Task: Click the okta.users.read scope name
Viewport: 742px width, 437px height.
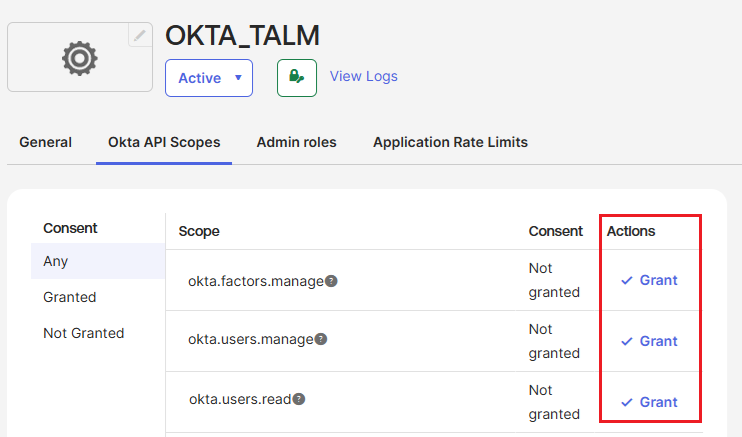Action: [x=240, y=400]
